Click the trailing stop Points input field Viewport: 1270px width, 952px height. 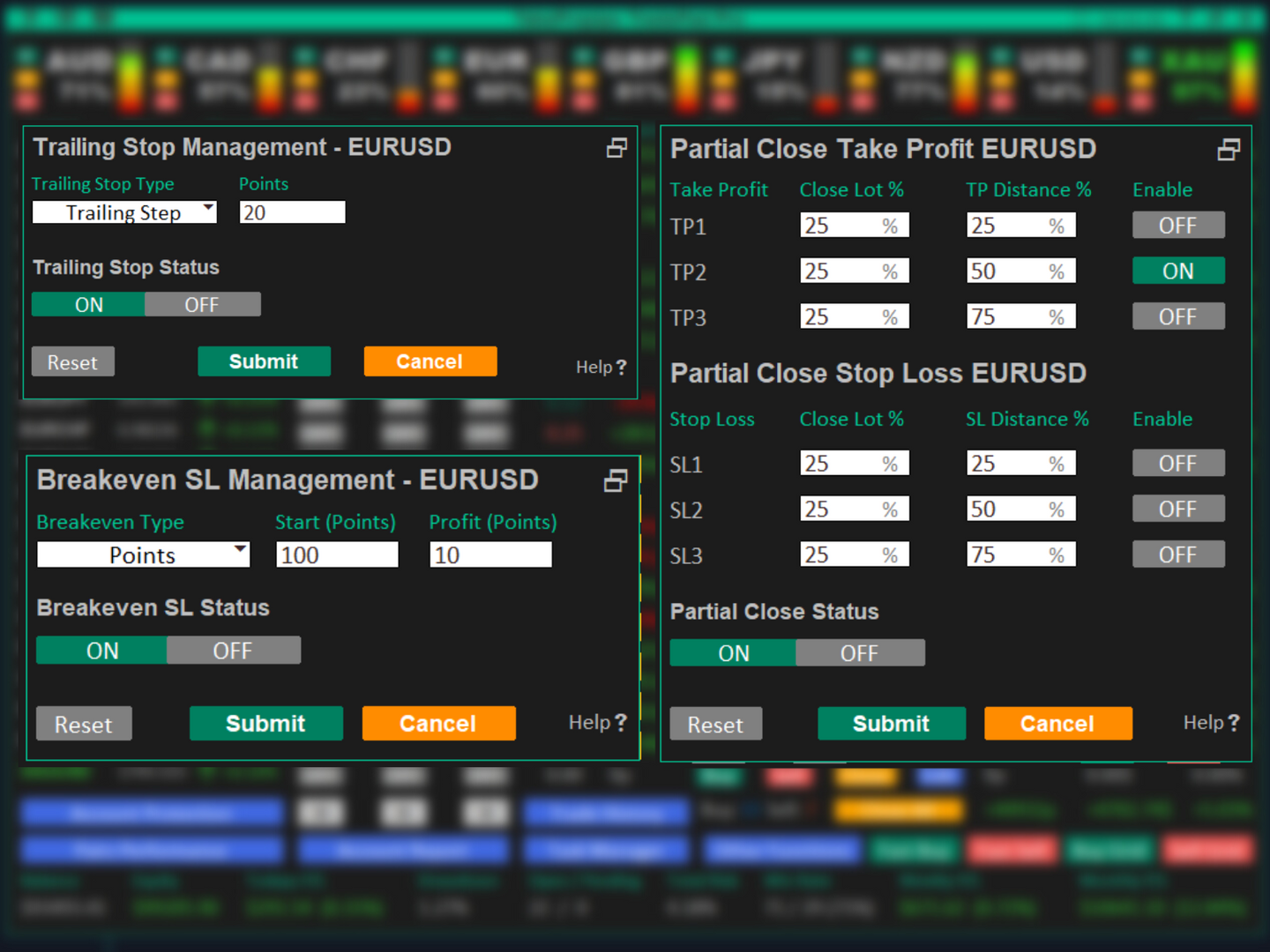click(x=292, y=212)
